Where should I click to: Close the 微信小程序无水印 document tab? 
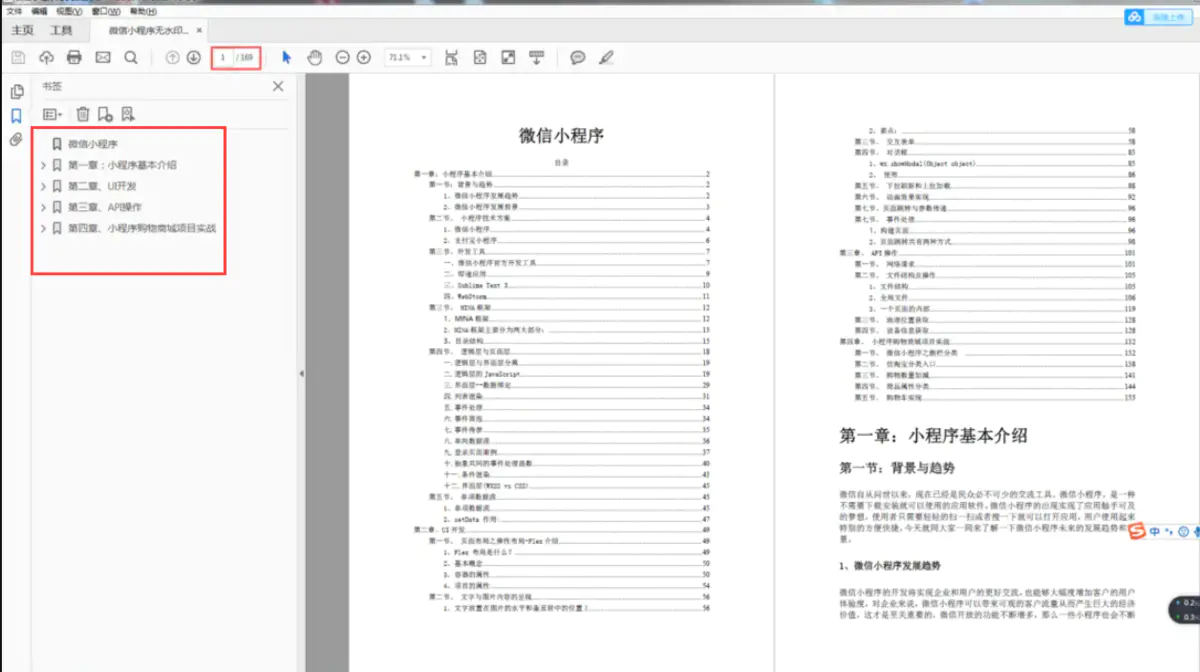point(200,31)
